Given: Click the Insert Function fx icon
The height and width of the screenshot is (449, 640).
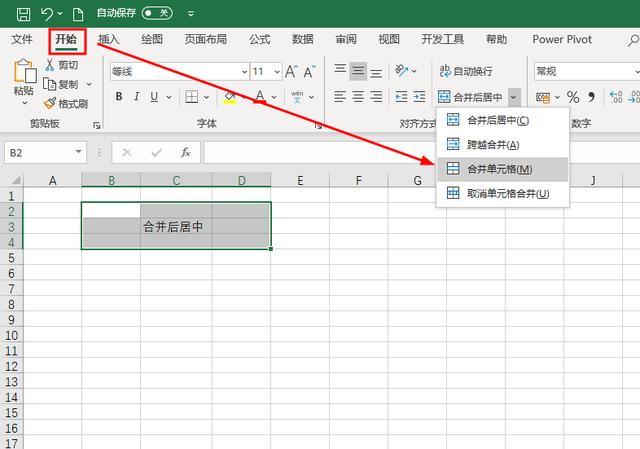Looking at the screenshot, I should pyautogui.click(x=185, y=153).
